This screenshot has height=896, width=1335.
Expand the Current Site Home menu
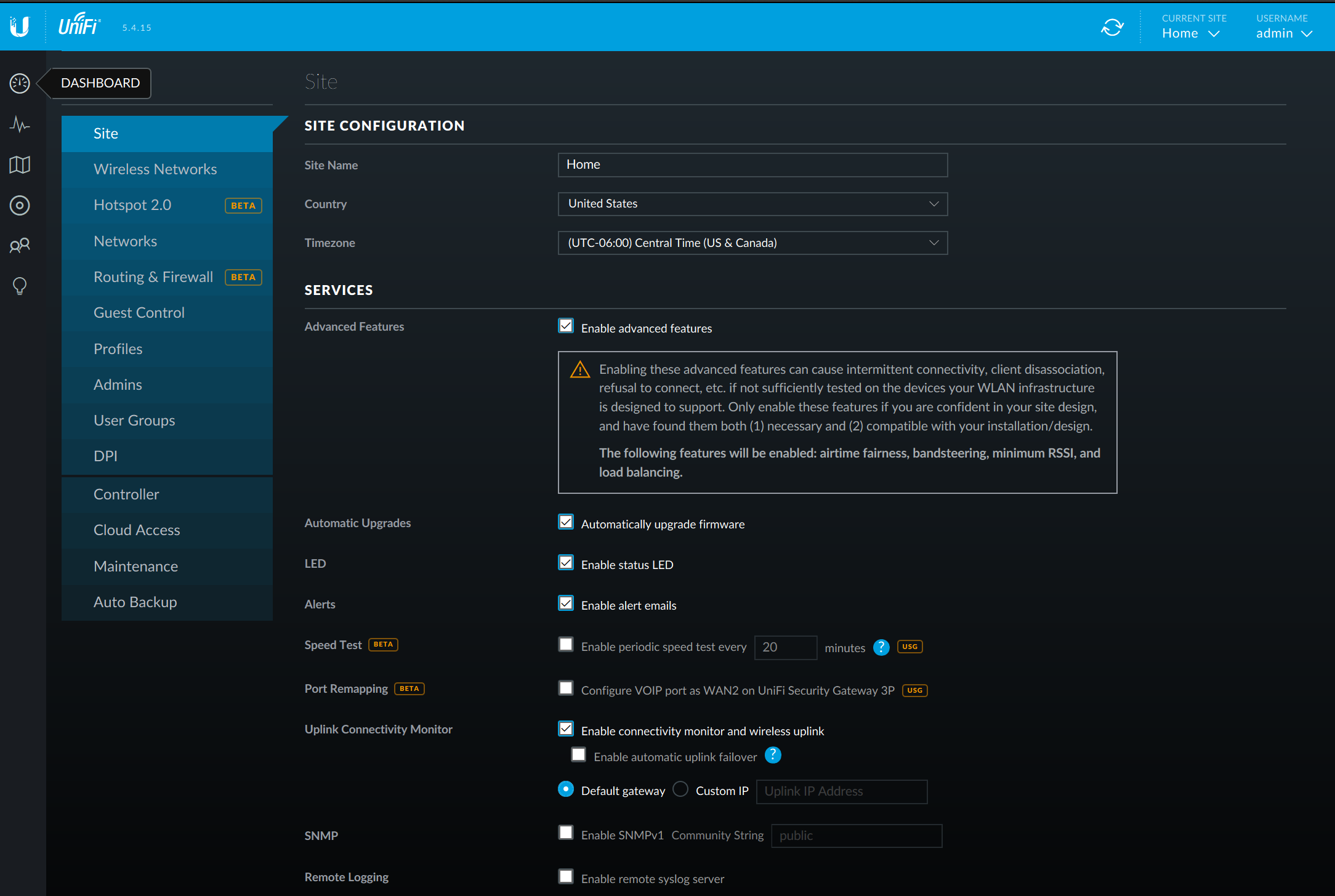(x=1190, y=33)
